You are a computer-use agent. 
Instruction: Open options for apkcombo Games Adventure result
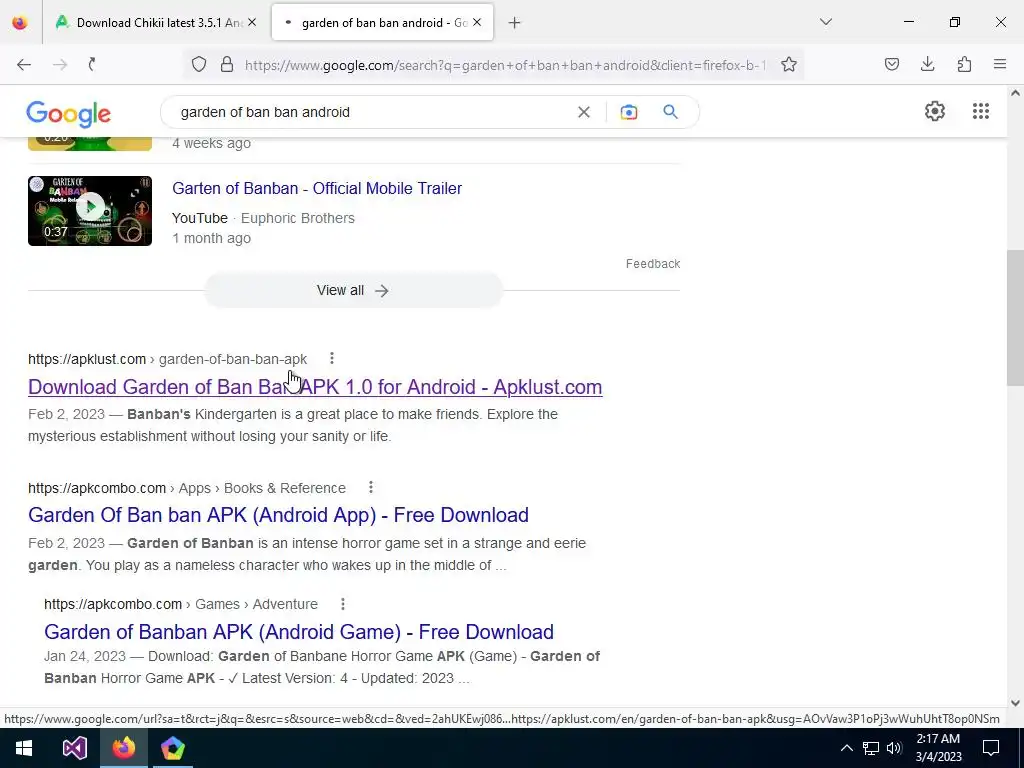point(343,604)
